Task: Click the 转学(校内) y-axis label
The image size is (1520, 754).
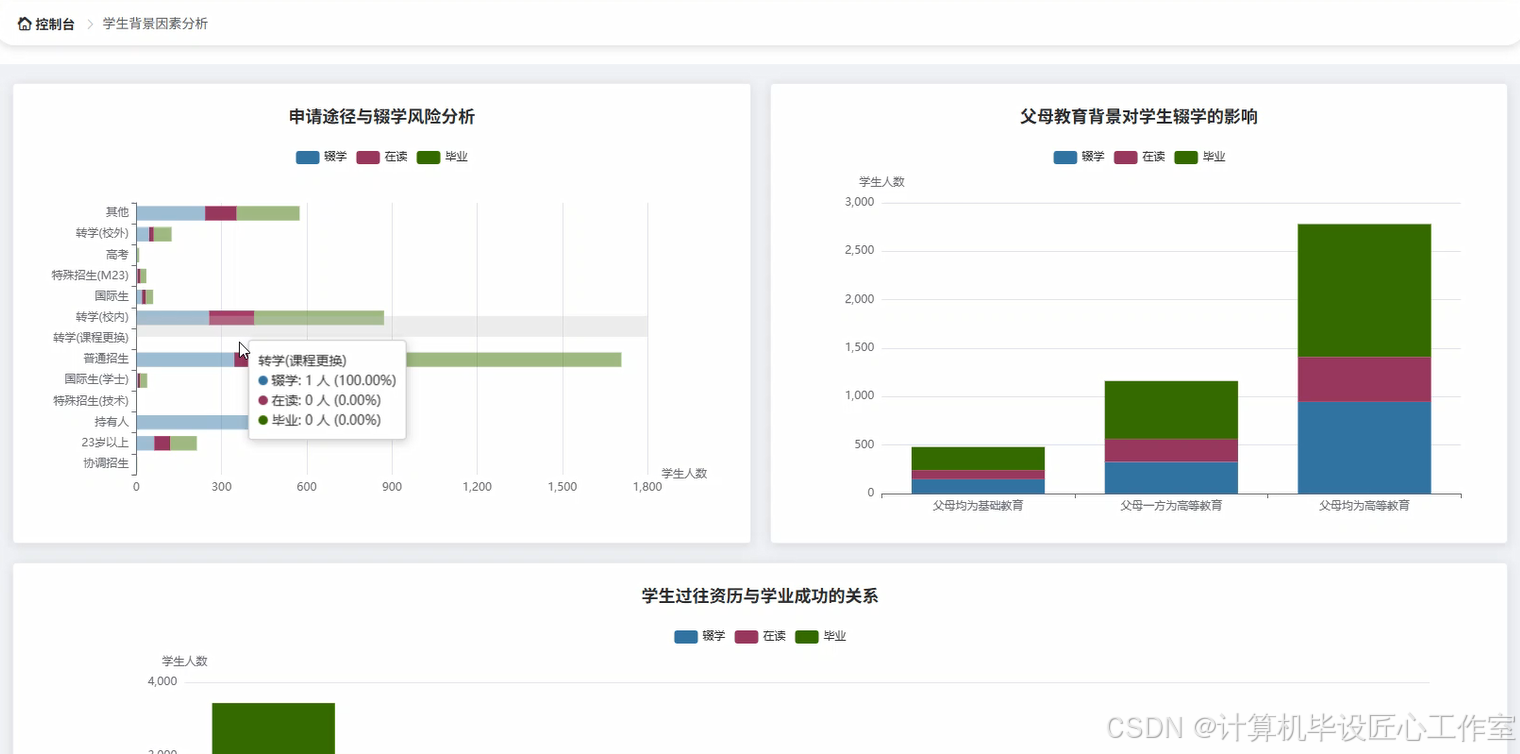Action: click(x=102, y=317)
